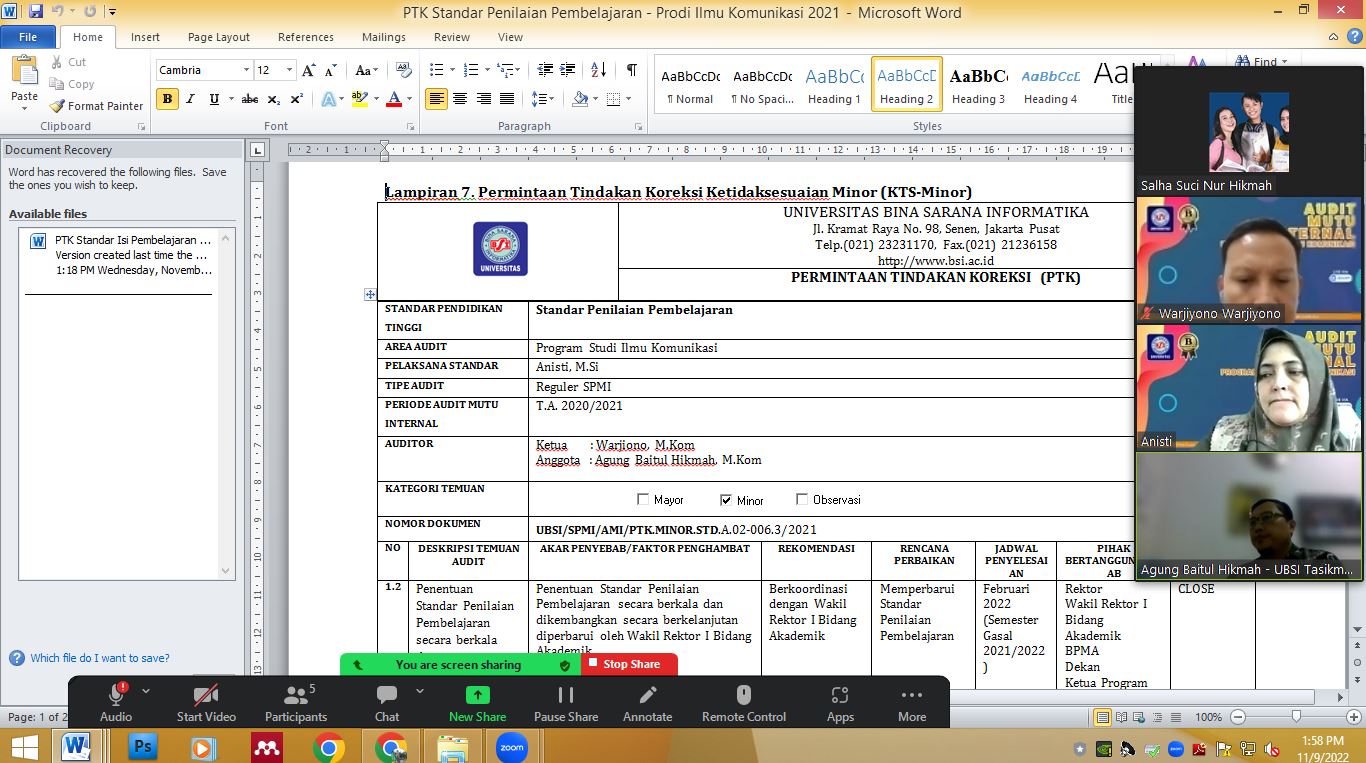Open line spacing dropdown
The image size is (1366, 763).
(x=543, y=99)
